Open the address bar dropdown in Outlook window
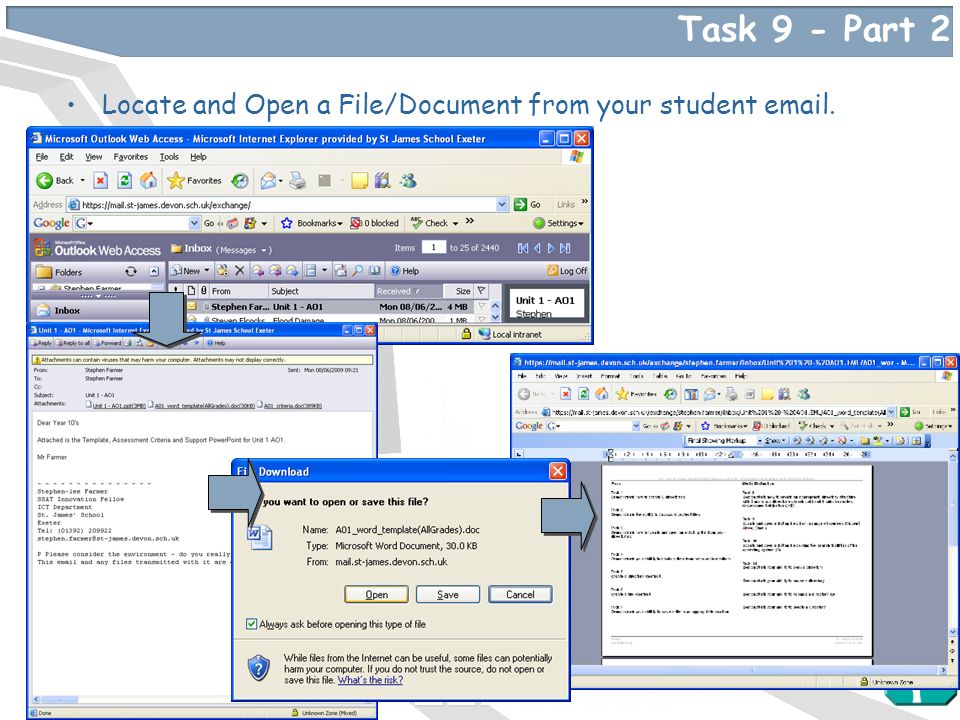960x720 pixels. (502, 204)
